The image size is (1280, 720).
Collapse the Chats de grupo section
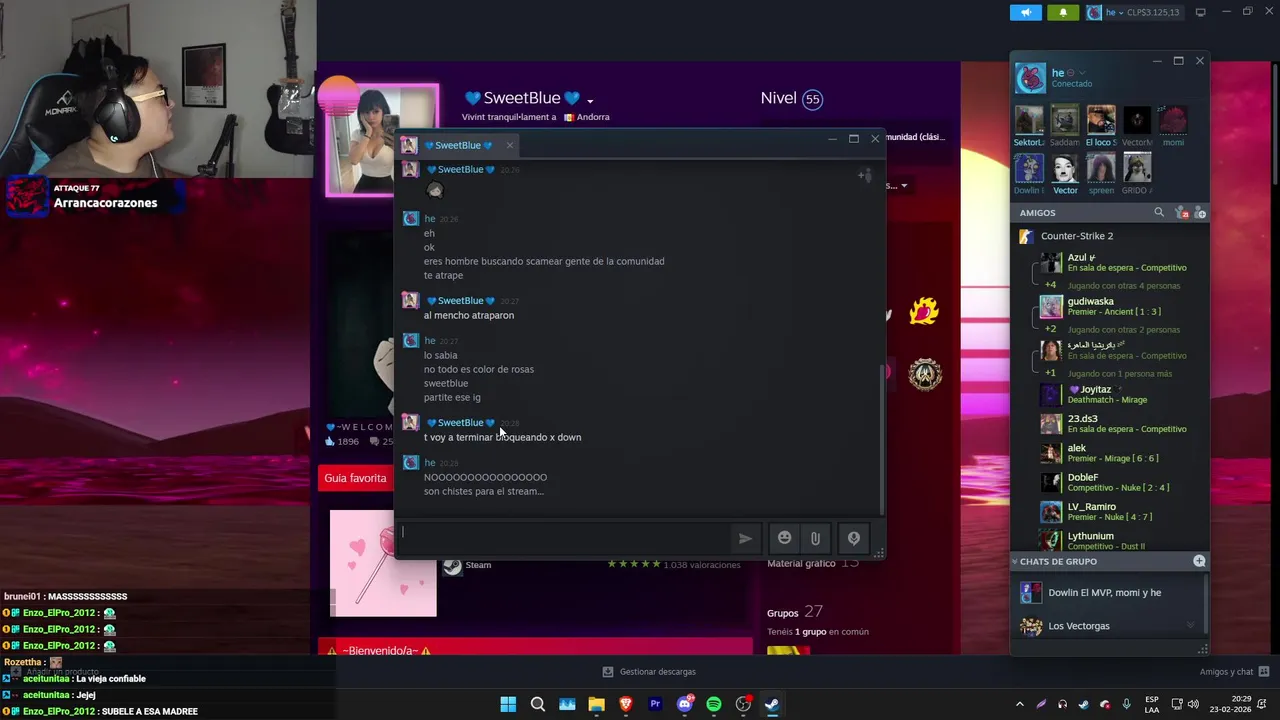[x=1013, y=562]
